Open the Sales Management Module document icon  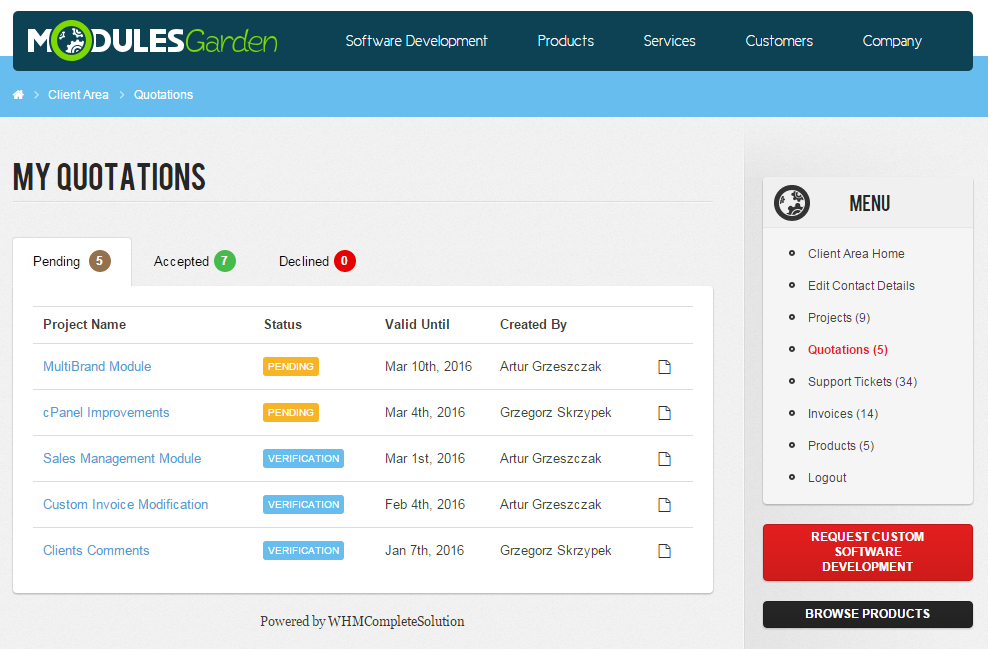(664, 459)
